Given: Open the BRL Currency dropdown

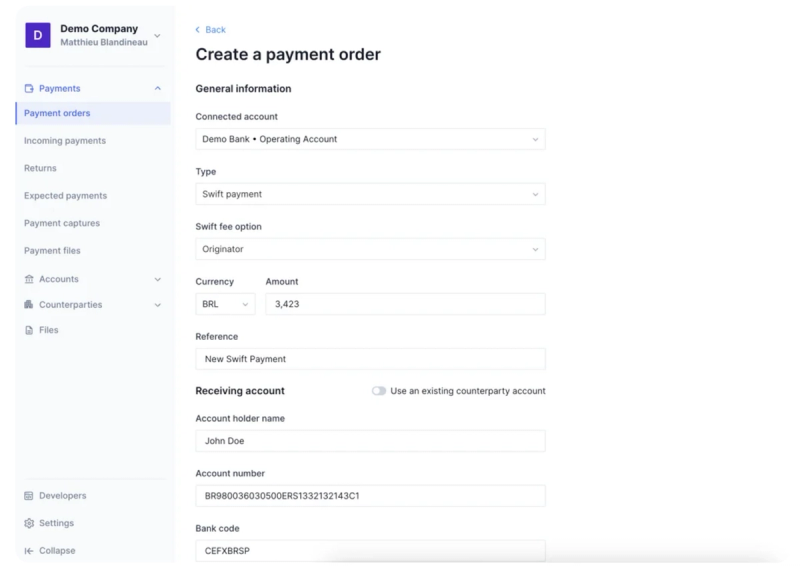Looking at the screenshot, I should (x=225, y=304).
